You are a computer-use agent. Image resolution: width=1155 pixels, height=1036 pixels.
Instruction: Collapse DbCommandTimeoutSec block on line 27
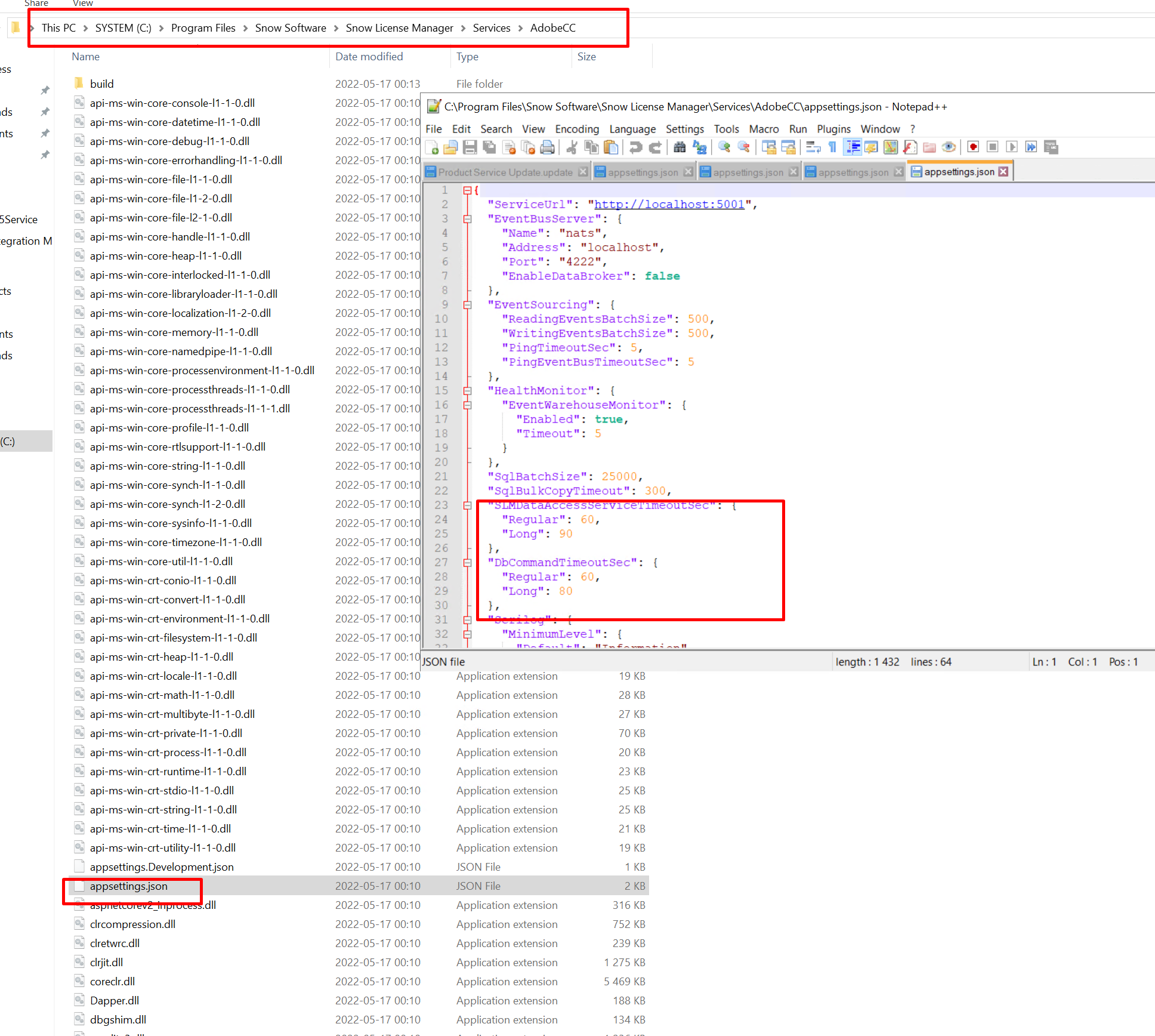coord(468,563)
